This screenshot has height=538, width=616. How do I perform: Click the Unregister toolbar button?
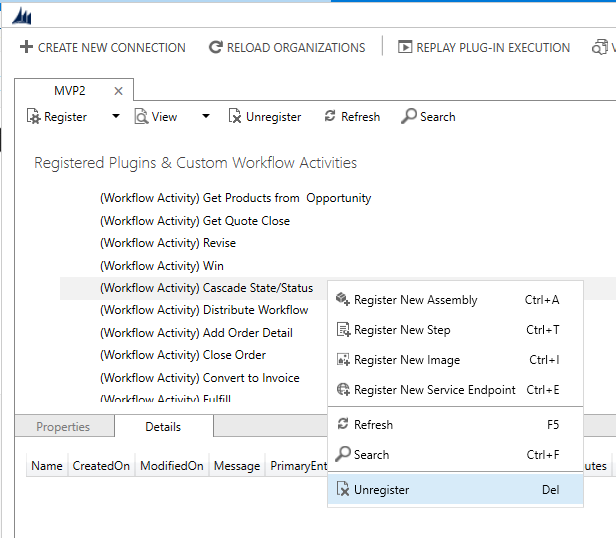(x=265, y=117)
